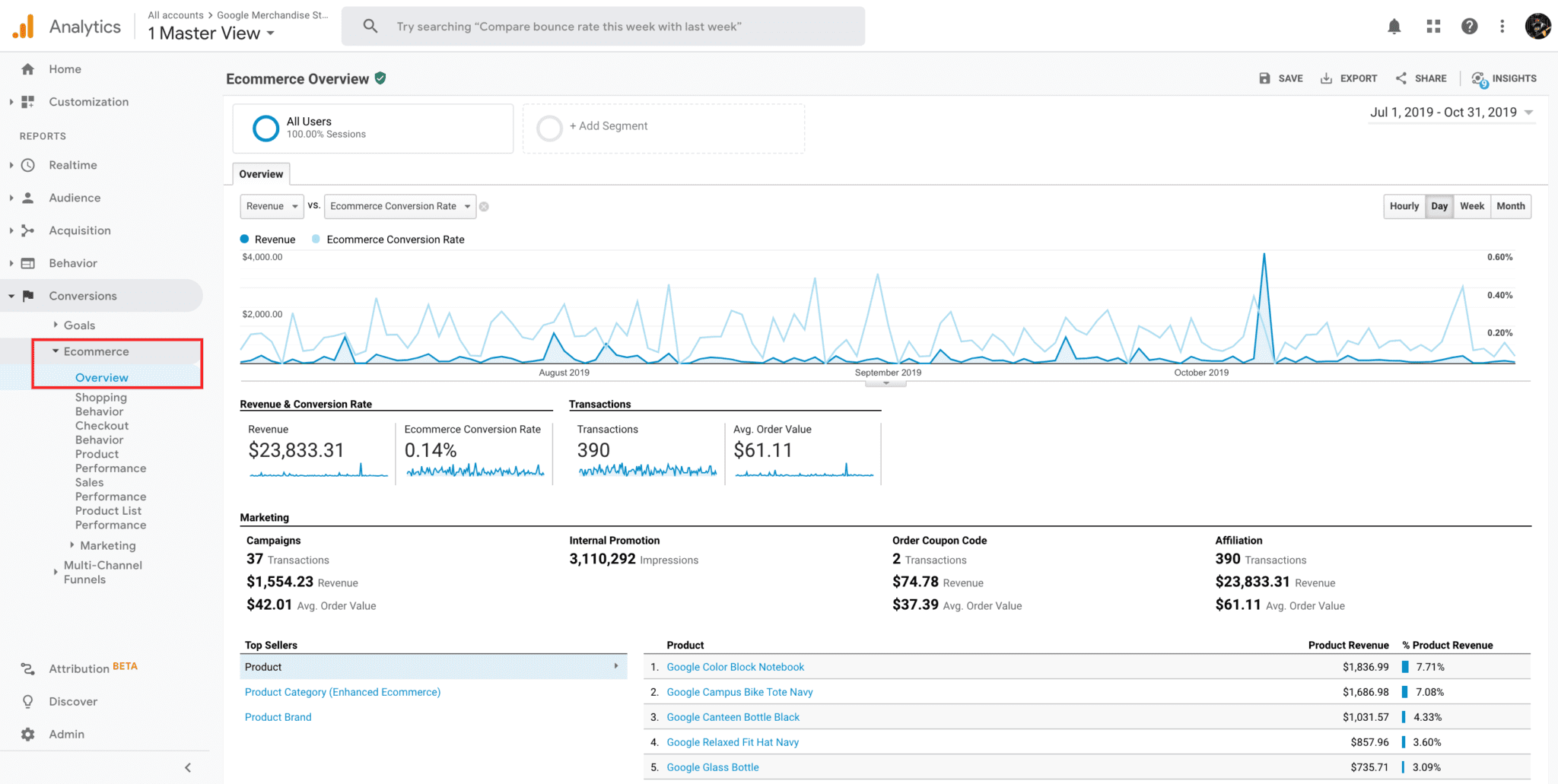
Task: Click the Home house icon
Action: coord(28,69)
